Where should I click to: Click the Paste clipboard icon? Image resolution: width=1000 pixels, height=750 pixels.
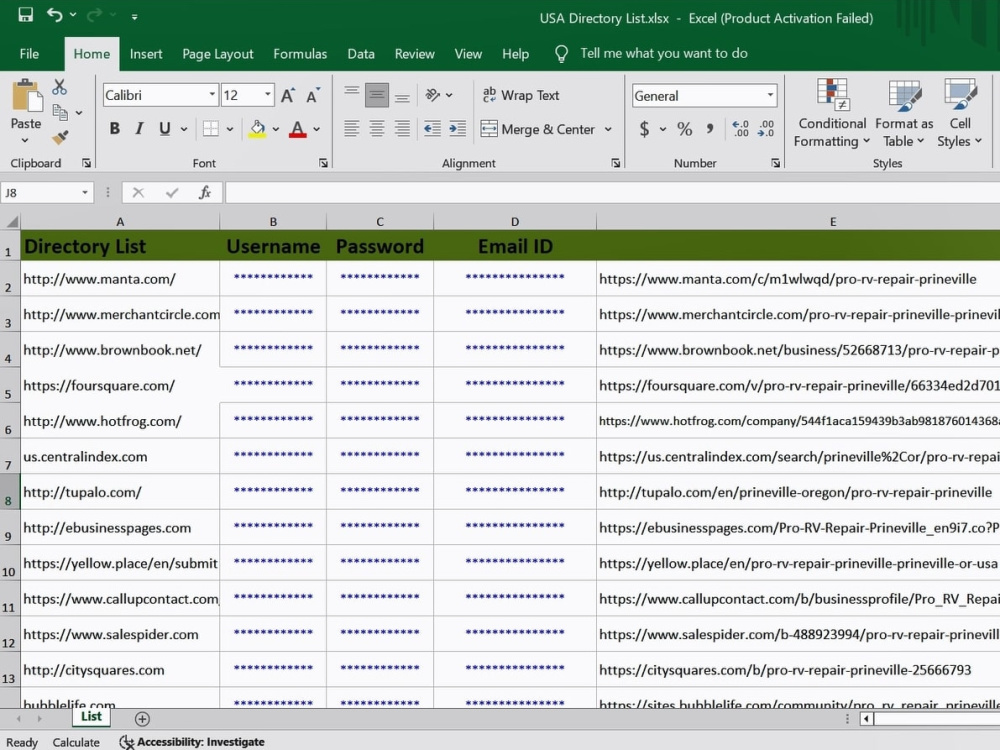click(x=26, y=96)
